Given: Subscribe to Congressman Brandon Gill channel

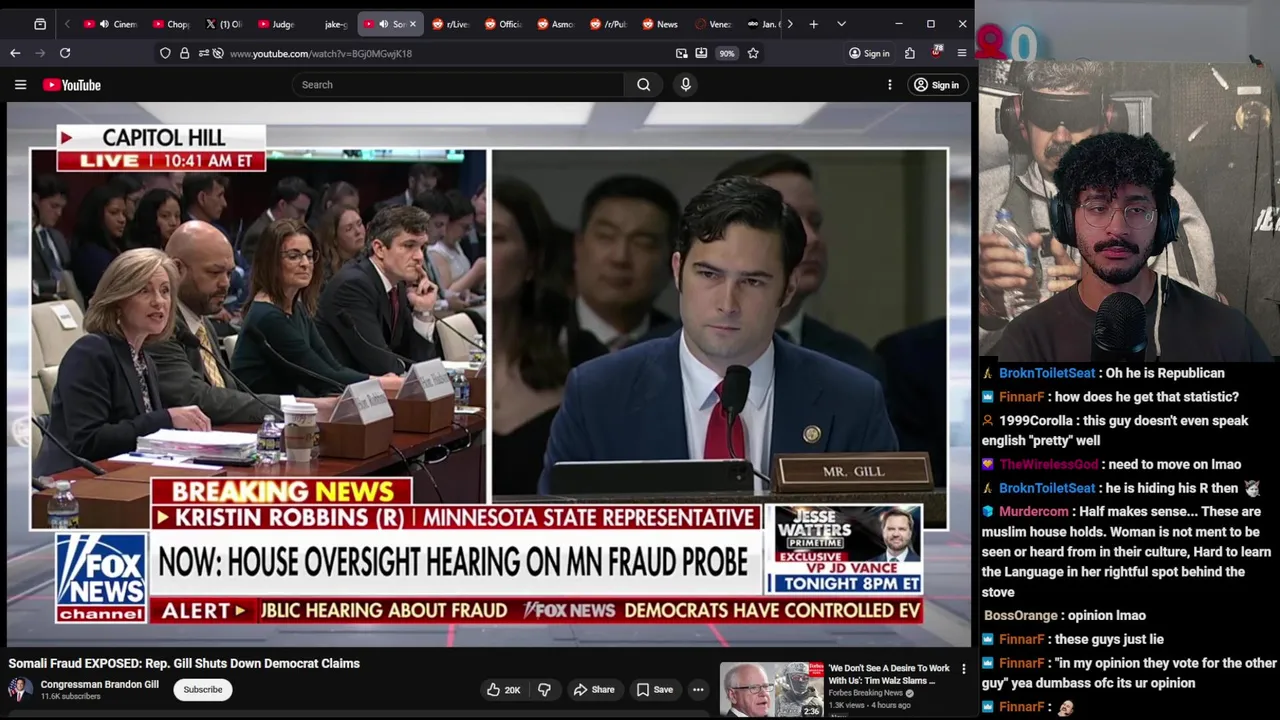Looking at the screenshot, I should coord(203,689).
